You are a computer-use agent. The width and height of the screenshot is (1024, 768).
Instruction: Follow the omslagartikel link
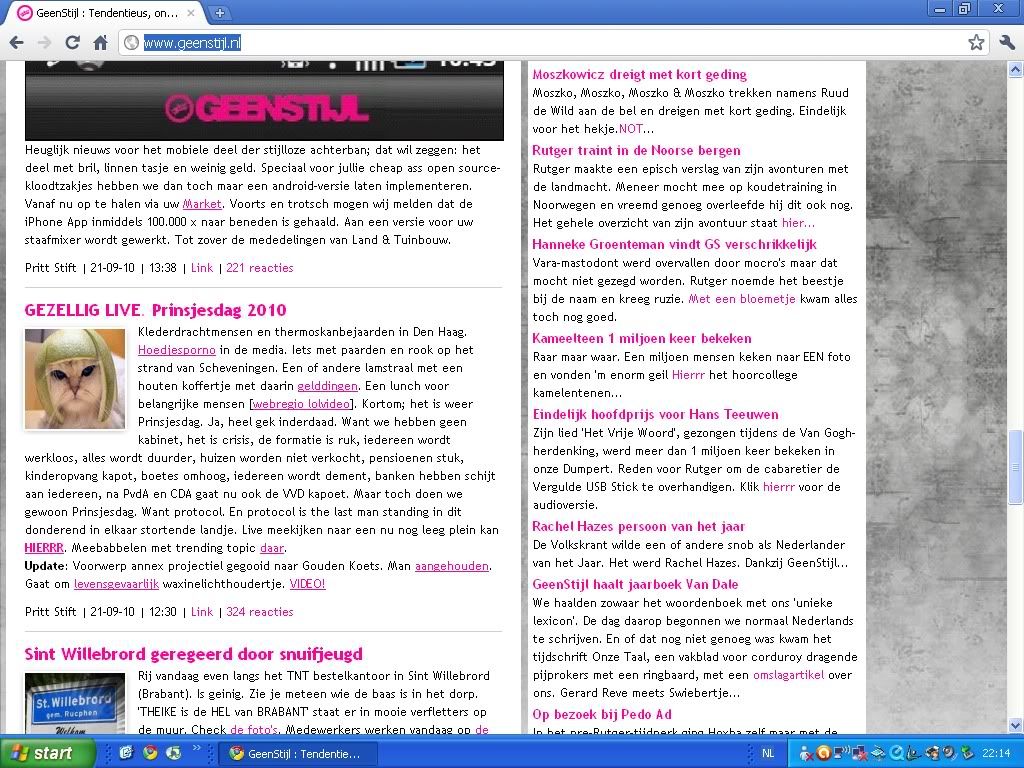pos(788,675)
